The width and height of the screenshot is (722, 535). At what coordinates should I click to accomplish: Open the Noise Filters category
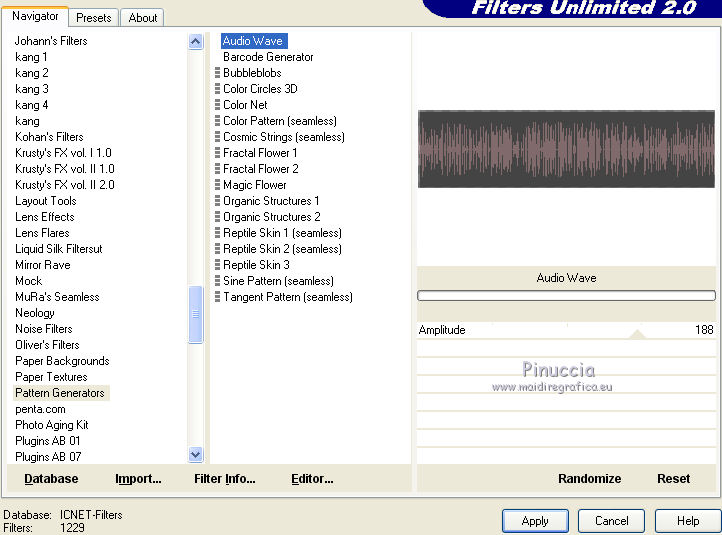43,329
